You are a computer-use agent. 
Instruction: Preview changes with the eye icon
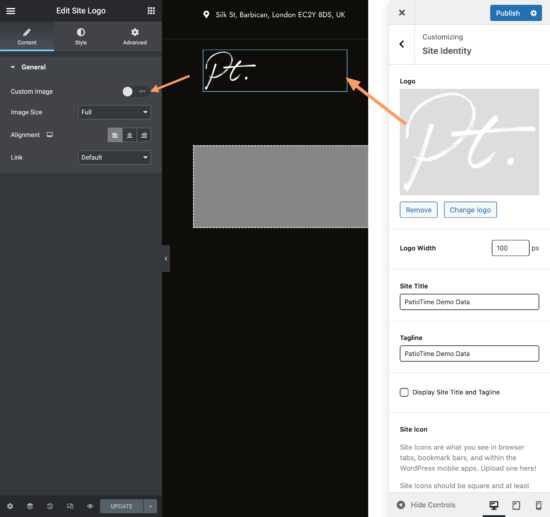click(x=90, y=506)
